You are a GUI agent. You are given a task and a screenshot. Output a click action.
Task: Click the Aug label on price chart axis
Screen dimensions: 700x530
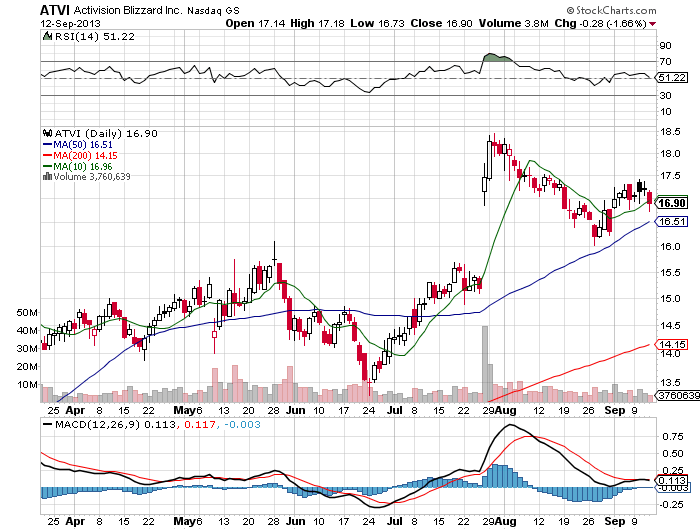[505, 410]
